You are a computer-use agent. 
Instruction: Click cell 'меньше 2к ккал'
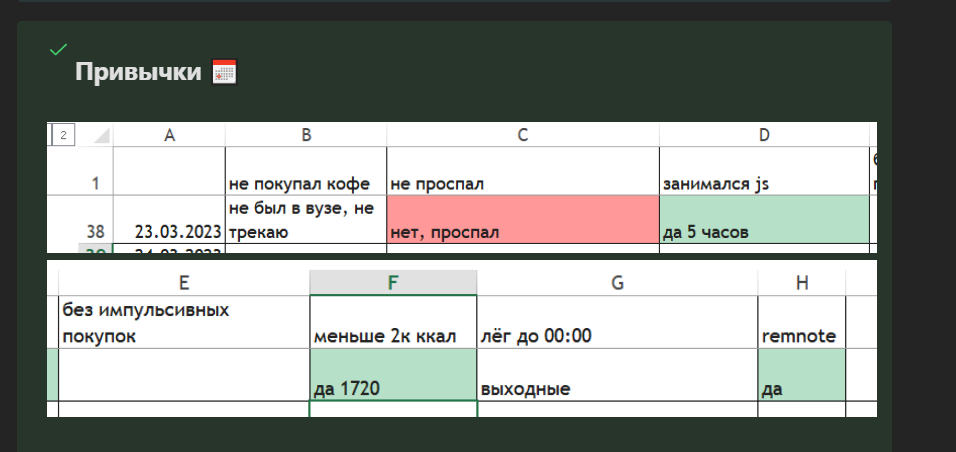[x=393, y=322]
